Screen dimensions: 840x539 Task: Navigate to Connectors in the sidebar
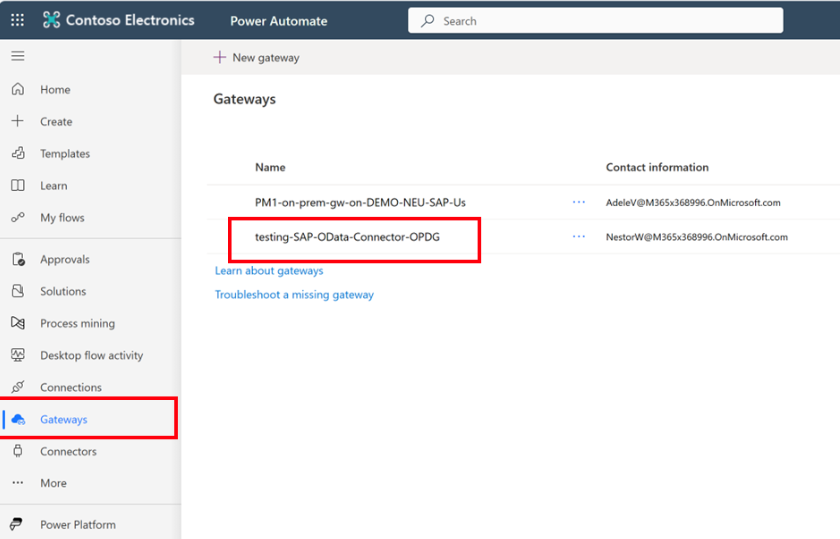(x=68, y=452)
